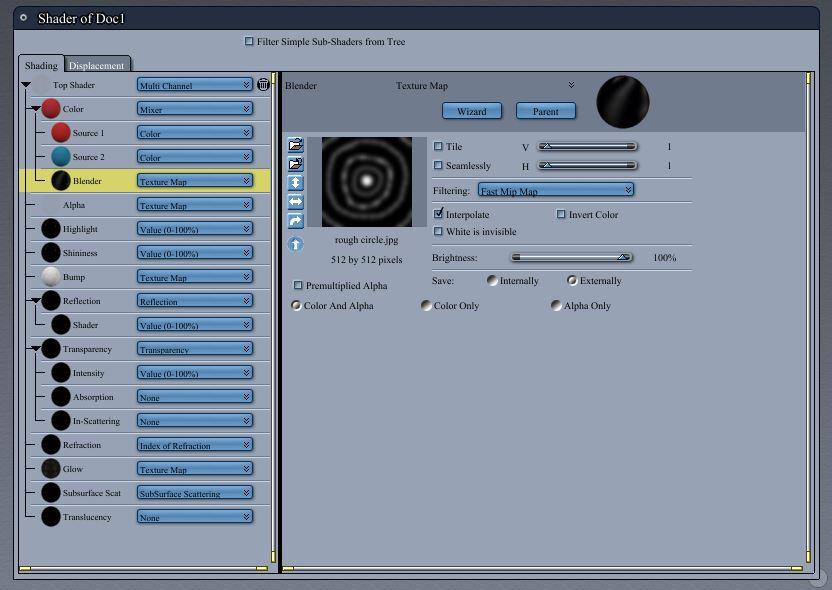Click the trash icon beside Top Shader
Screen dimensions: 832x590
pos(263,84)
